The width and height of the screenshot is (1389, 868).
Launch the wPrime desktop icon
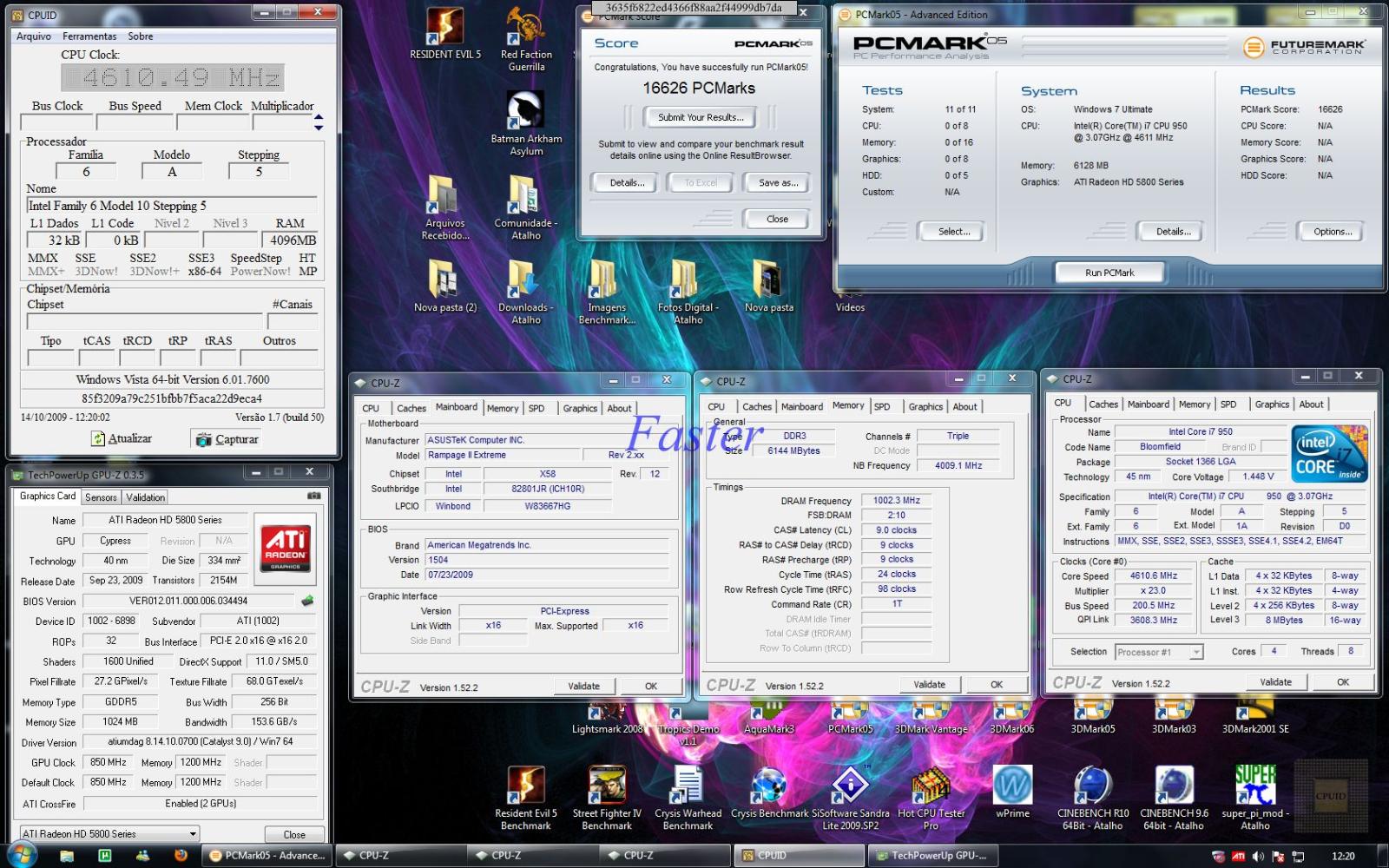pyautogui.click(x=1012, y=792)
